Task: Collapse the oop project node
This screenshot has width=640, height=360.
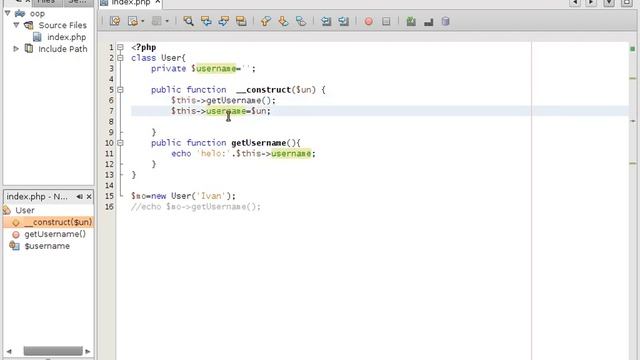Action: (7, 13)
